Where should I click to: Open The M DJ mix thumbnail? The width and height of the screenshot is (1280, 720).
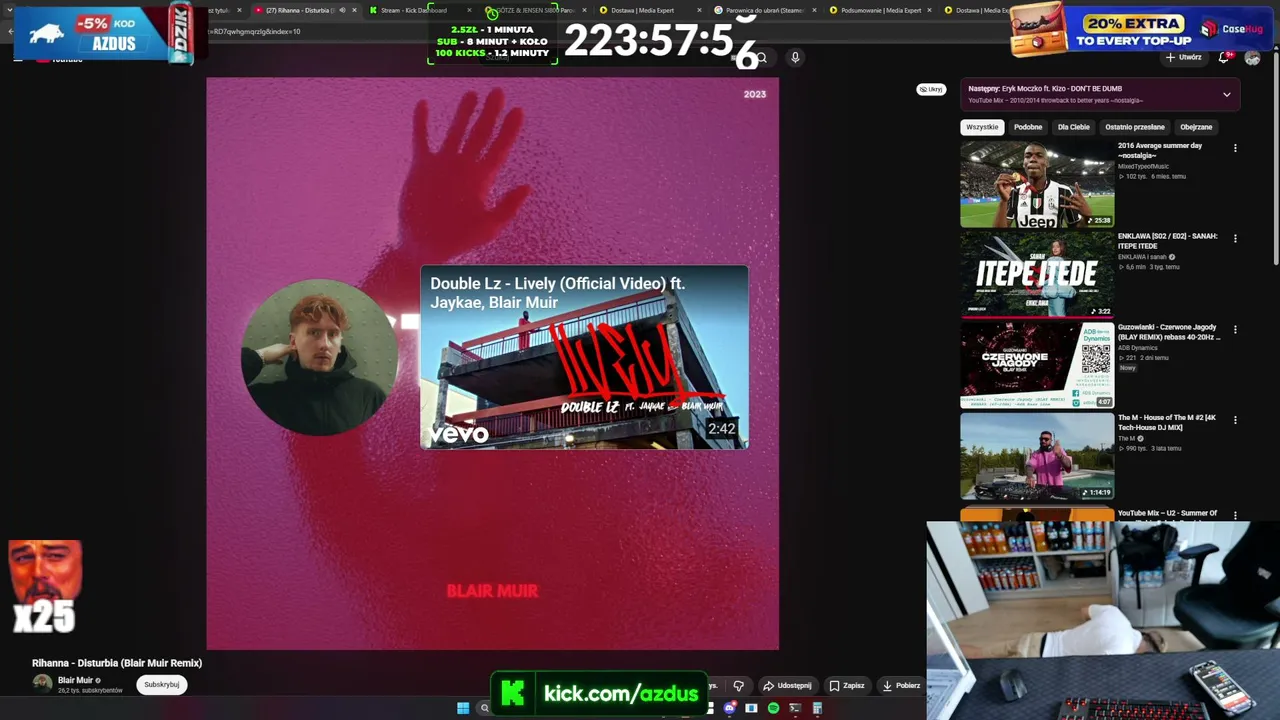click(1037, 456)
